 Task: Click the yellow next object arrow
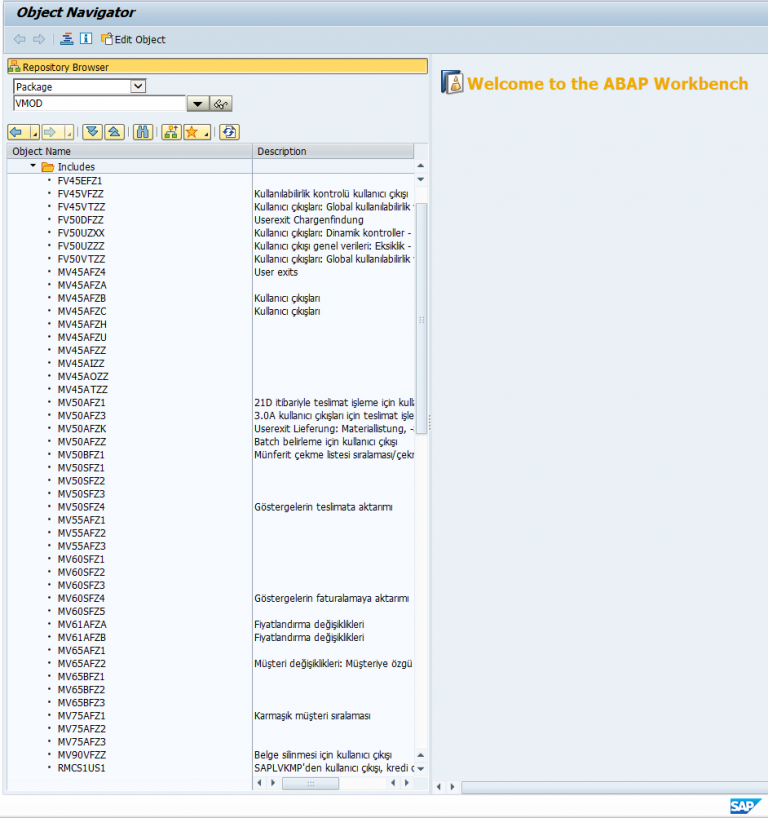tap(52, 132)
